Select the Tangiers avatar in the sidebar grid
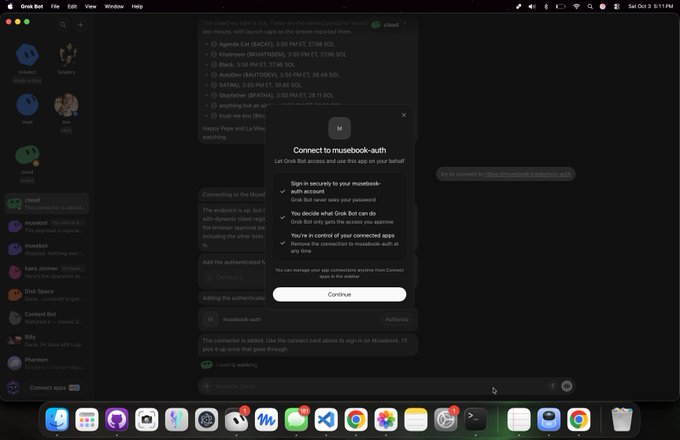The height and width of the screenshot is (440, 680). [x=66, y=55]
